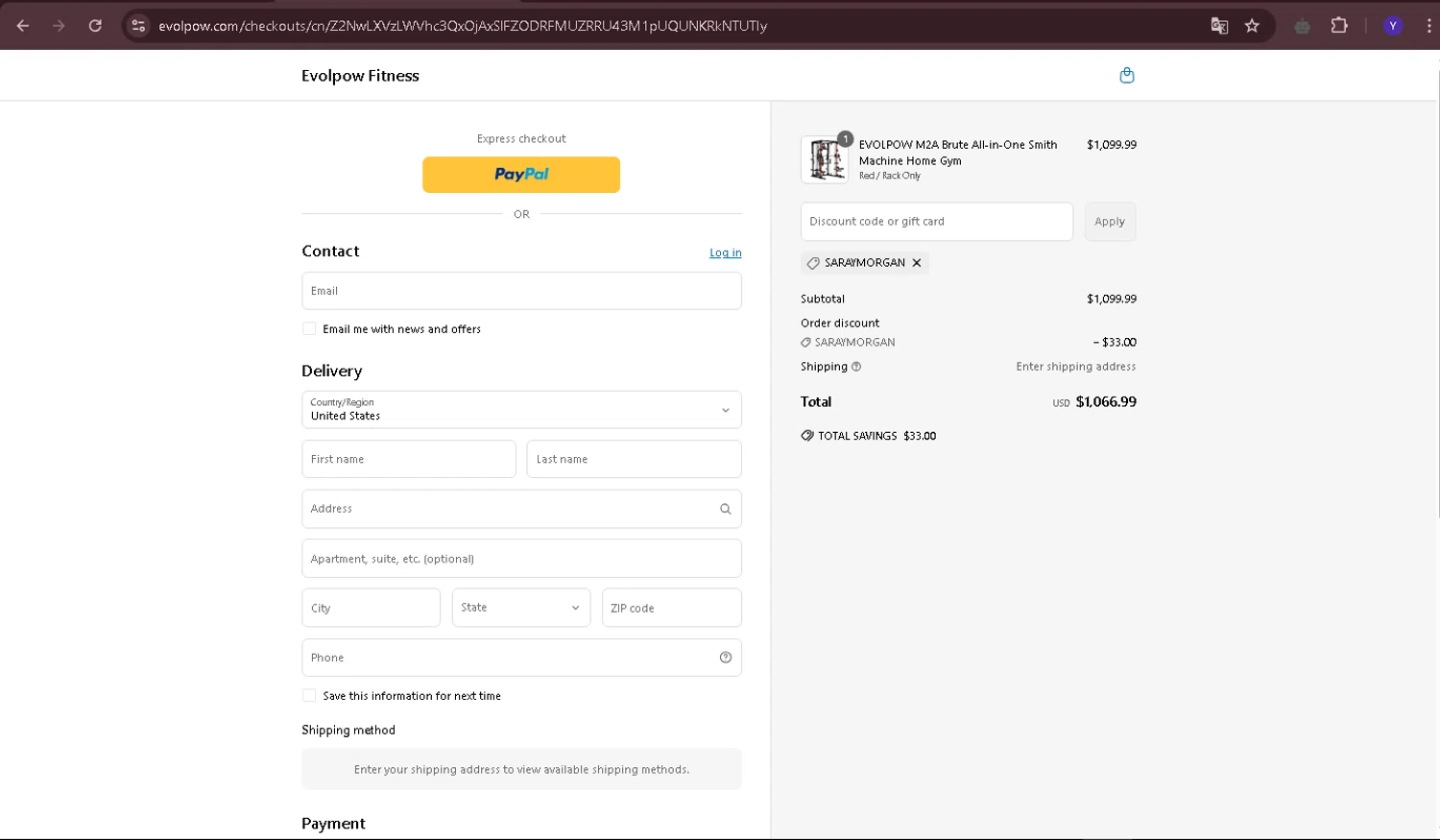1440x840 pixels.
Task: Click the Evolpow Fitness store name
Action: click(360, 76)
